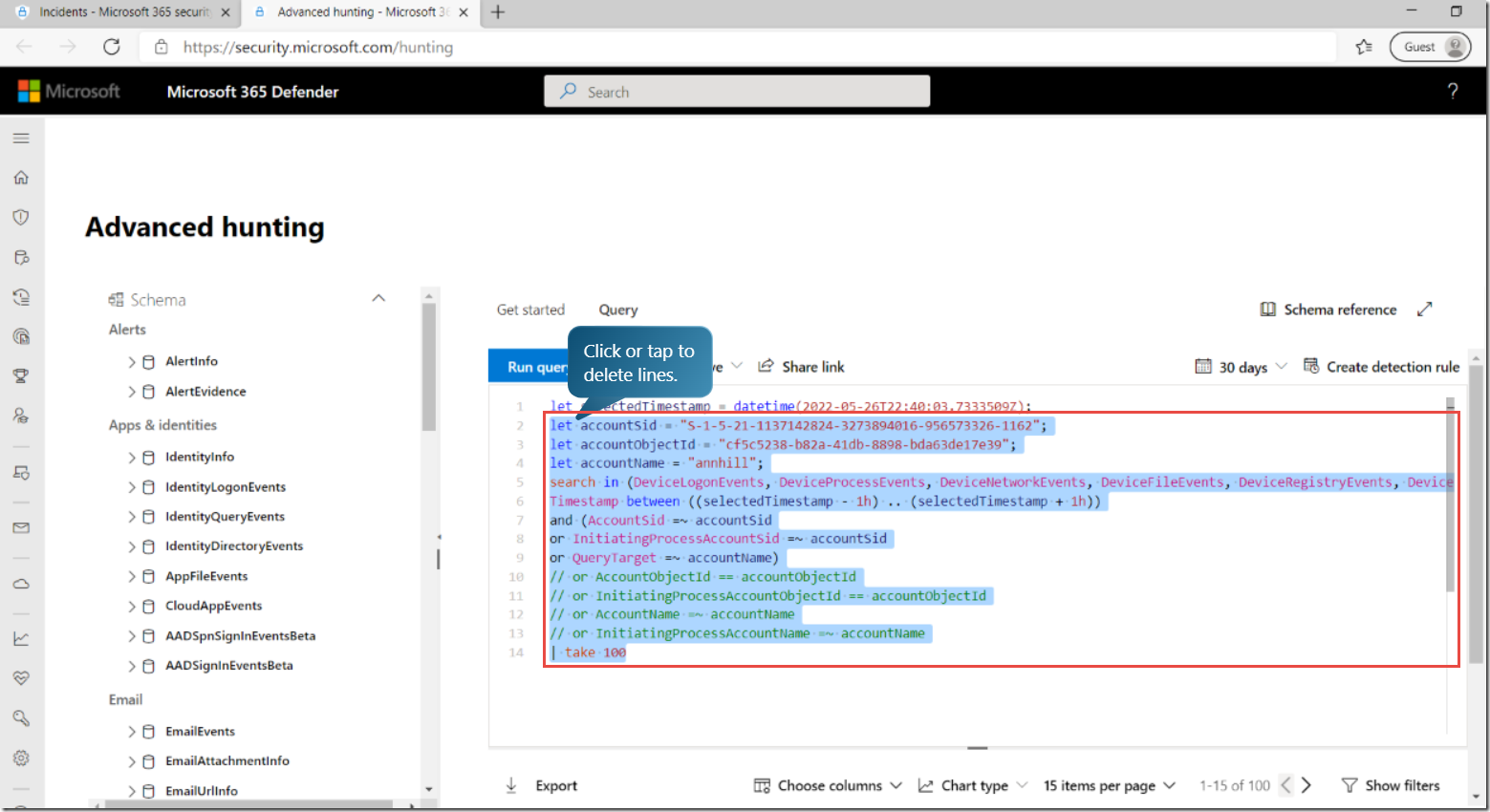Open the hamburger navigation menu
The width and height of the screenshot is (1490, 812).
click(21, 139)
